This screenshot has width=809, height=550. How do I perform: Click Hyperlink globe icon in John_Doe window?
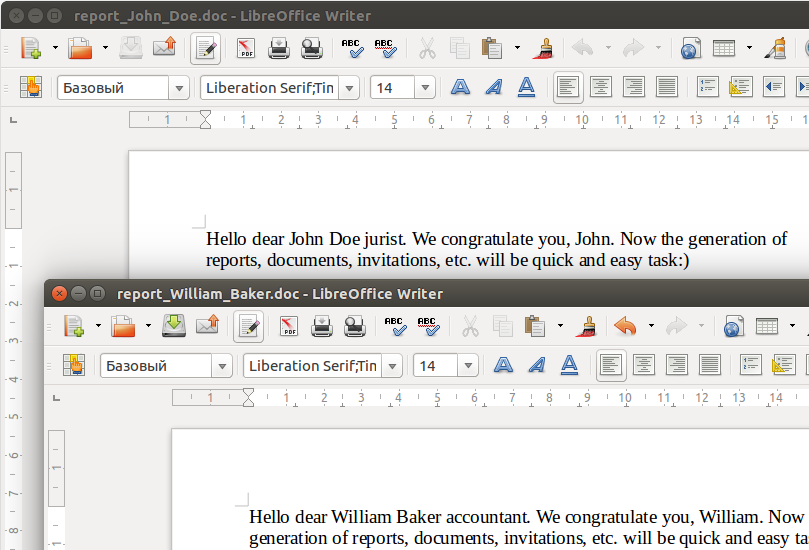click(x=691, y=48)
